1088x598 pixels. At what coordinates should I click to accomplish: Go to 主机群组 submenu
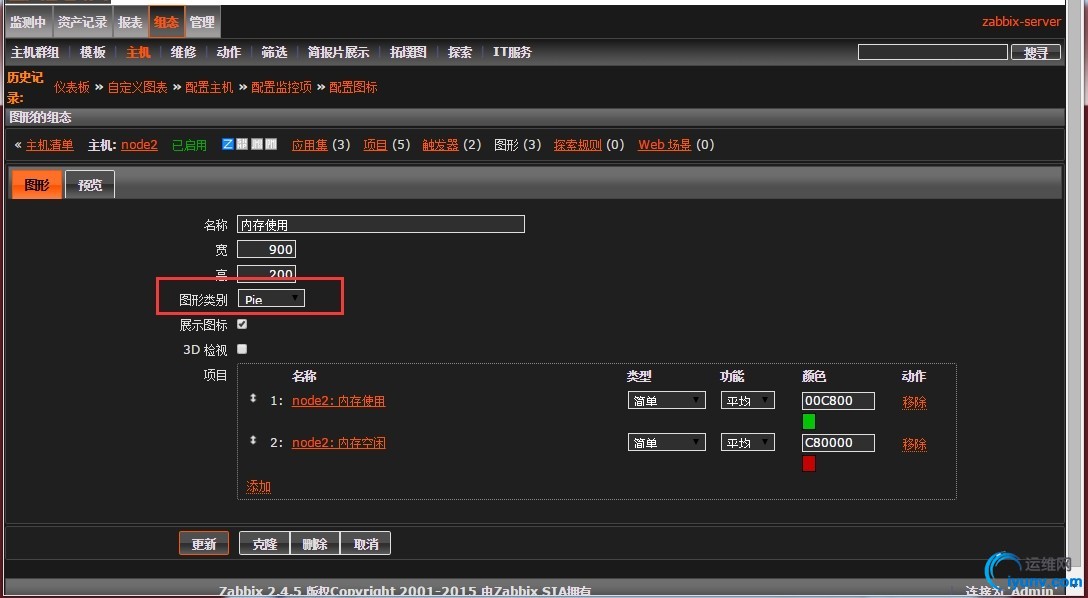(x=35, y=52)
